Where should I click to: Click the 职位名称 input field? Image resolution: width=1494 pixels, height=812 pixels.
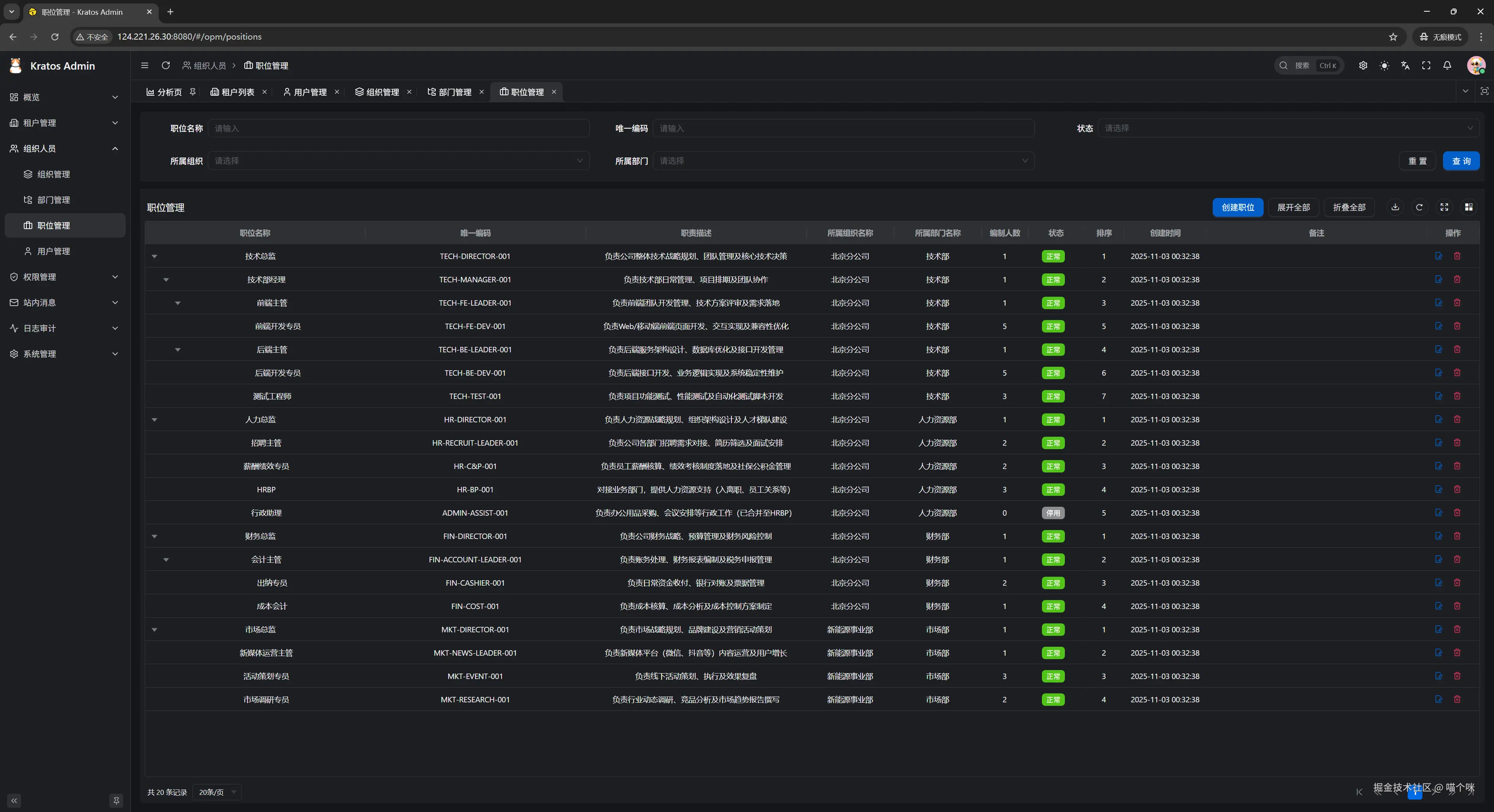coord(398,128)
